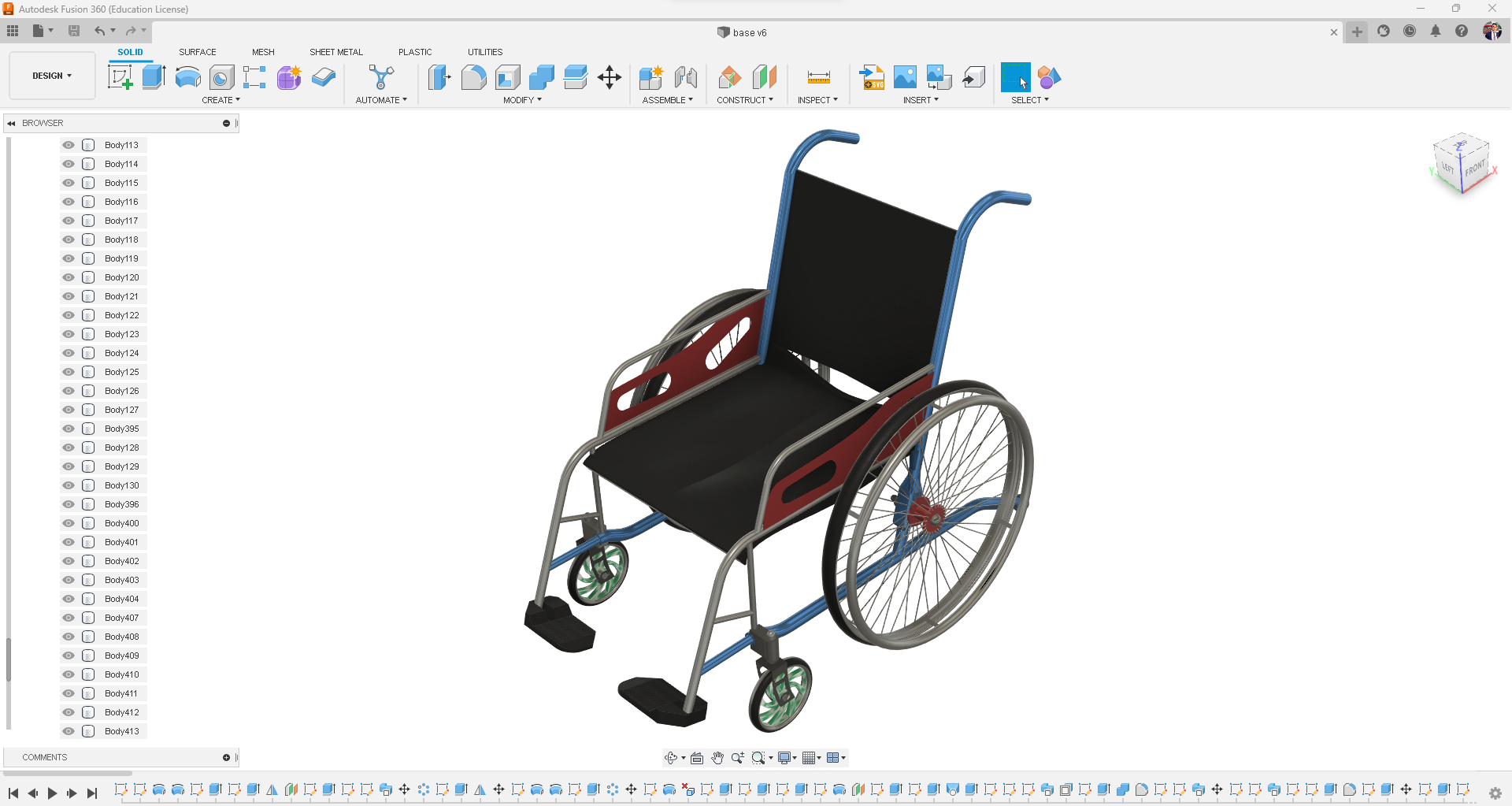
Task: Pick the Hole tool
Action: point(221,77)
